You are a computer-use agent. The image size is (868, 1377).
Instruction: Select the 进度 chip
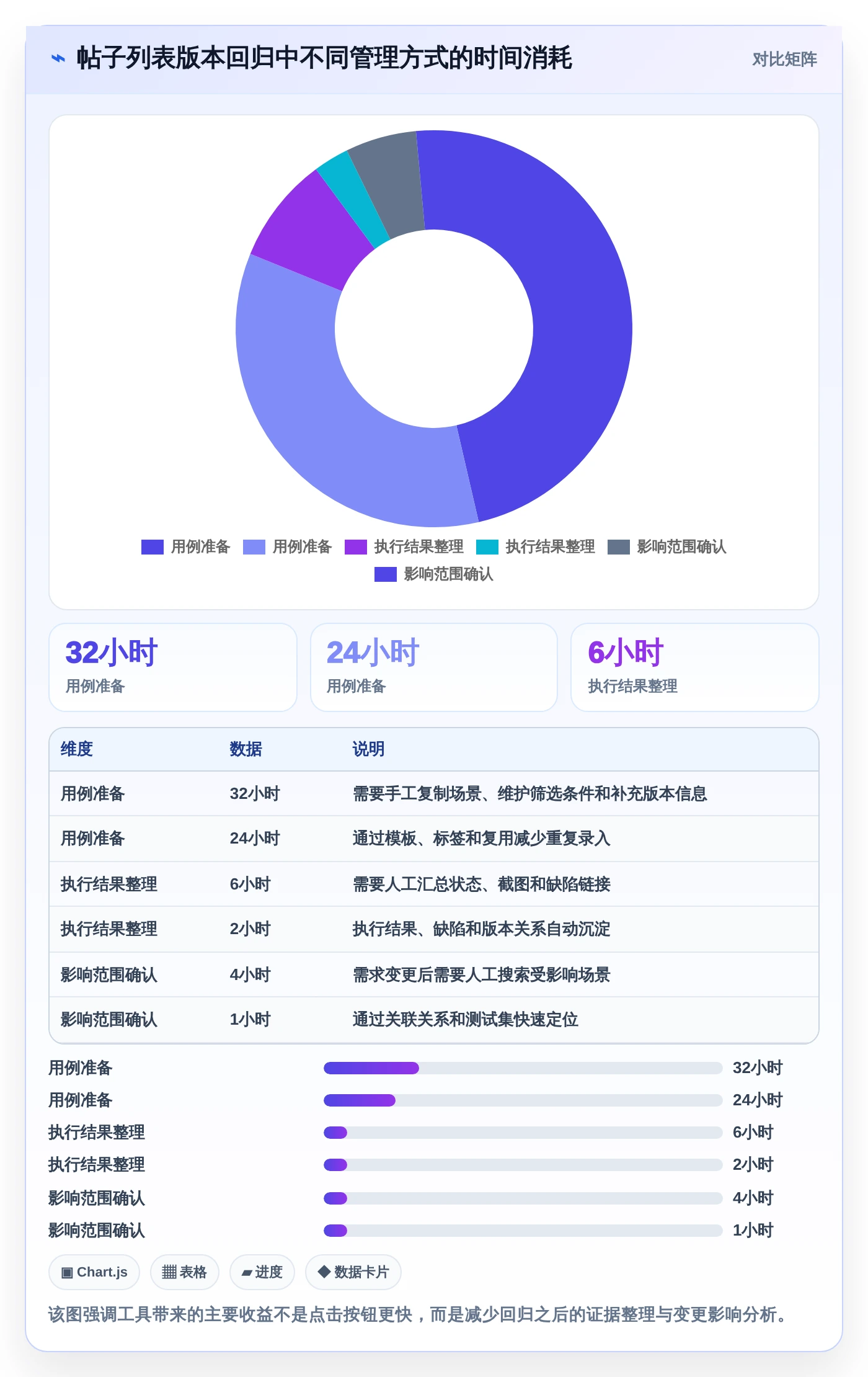(x=262, y=1272)
